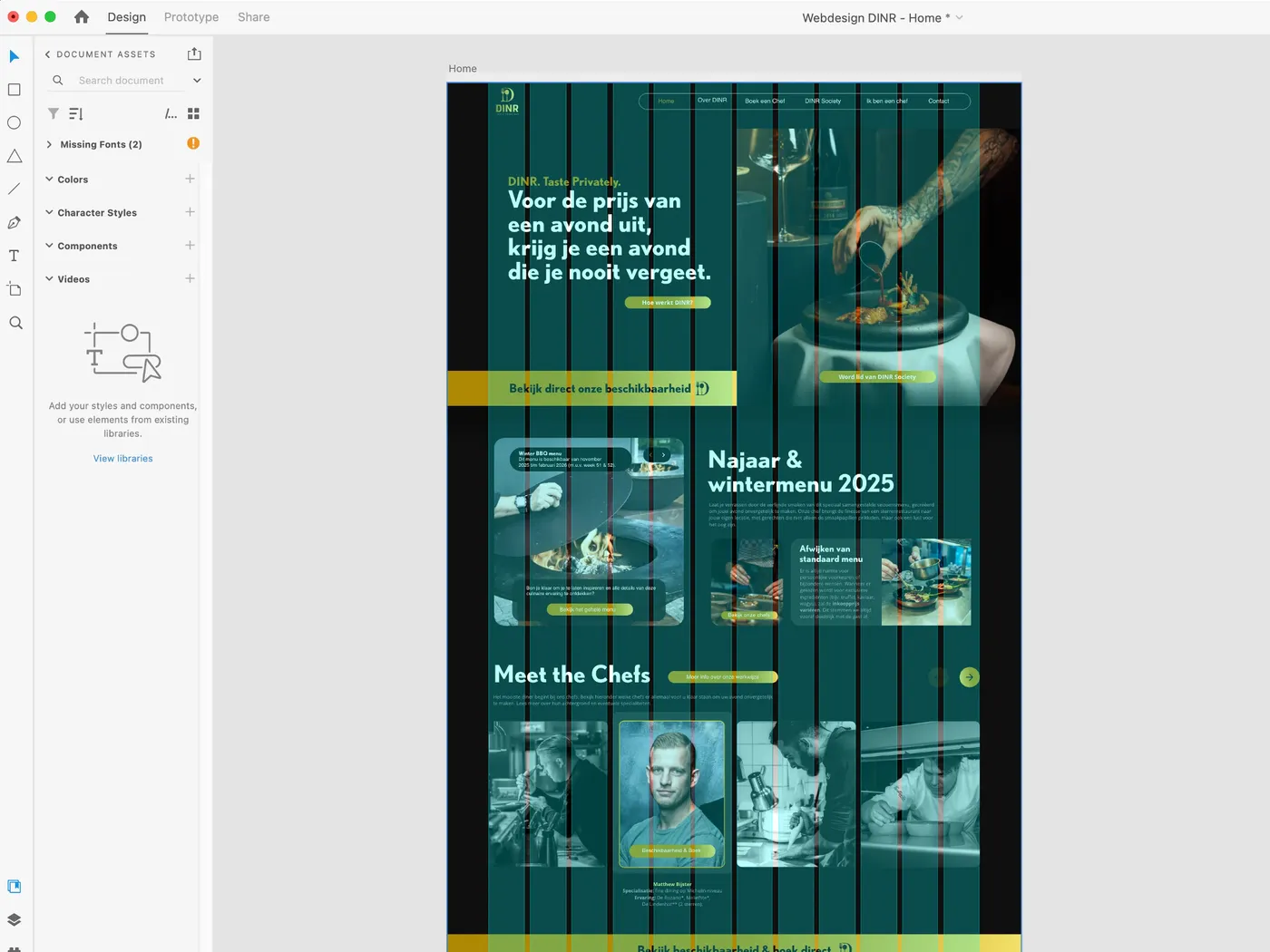This screenshot has height=952, width=1270.
Task: Click the Meet the Chefs next arrow
Action: (x=970, y=676)
